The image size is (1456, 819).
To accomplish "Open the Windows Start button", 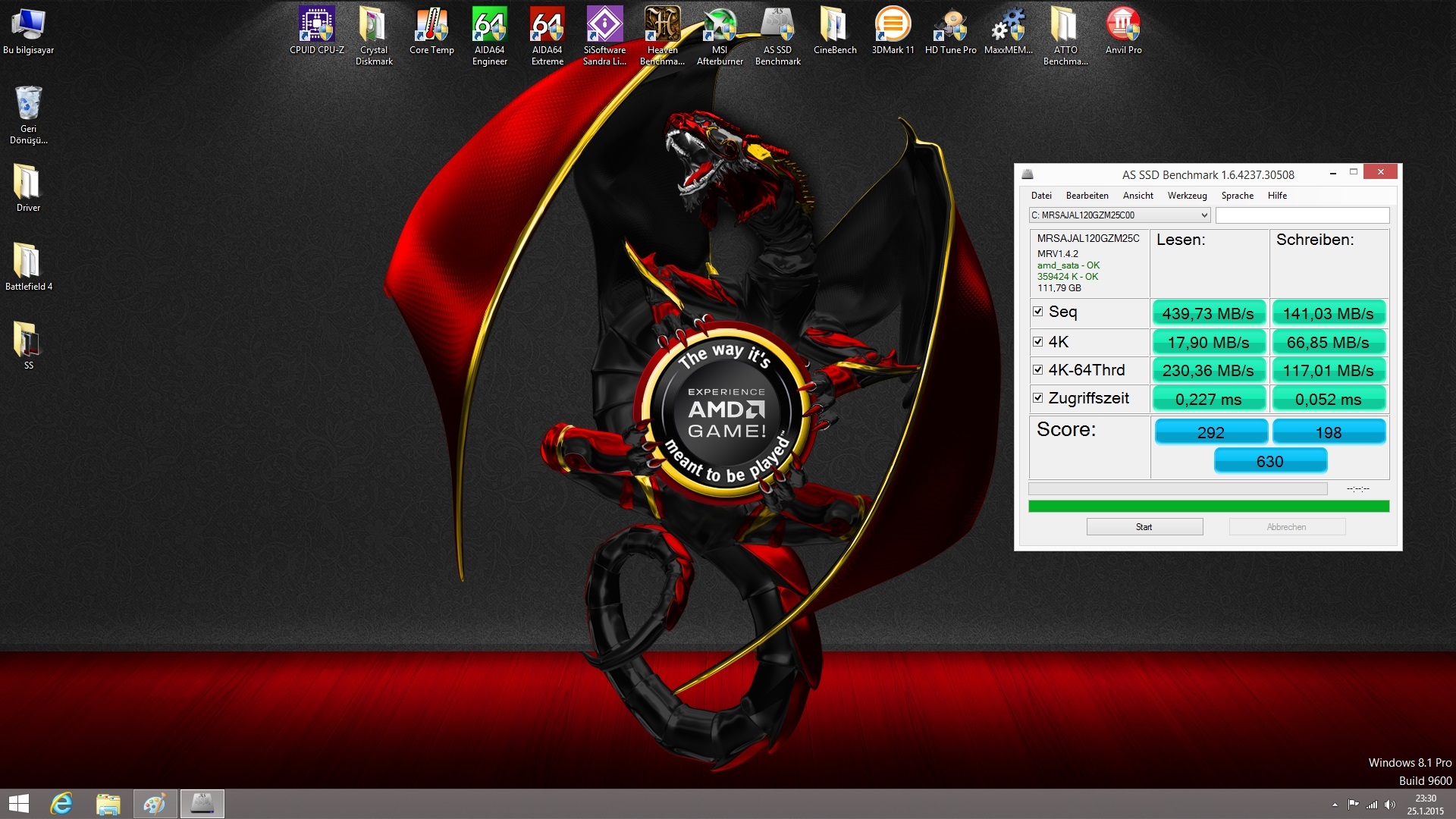I will (x=18, y=804).
